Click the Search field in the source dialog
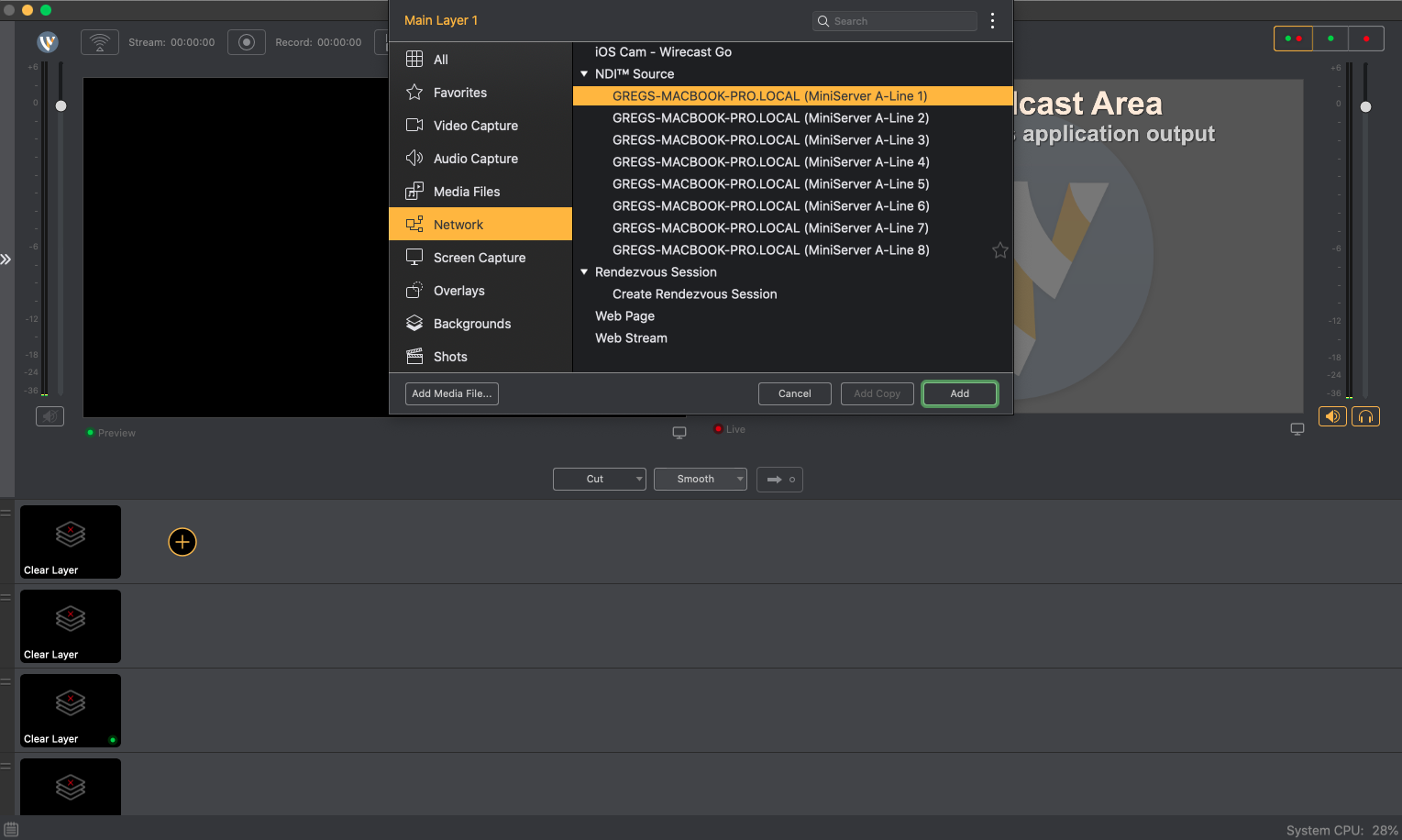This screenshot has width=1402, height=840. (x=894, y=20)
